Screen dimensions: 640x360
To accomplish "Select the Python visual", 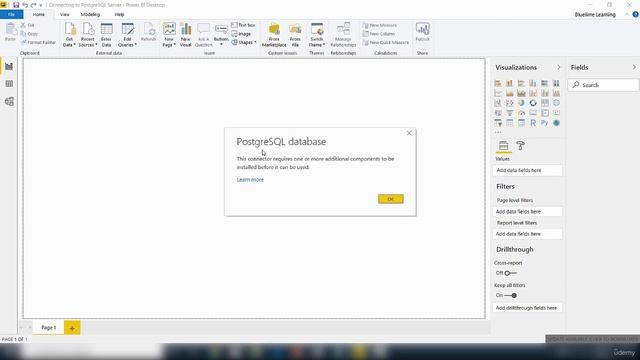I will 544,123.
